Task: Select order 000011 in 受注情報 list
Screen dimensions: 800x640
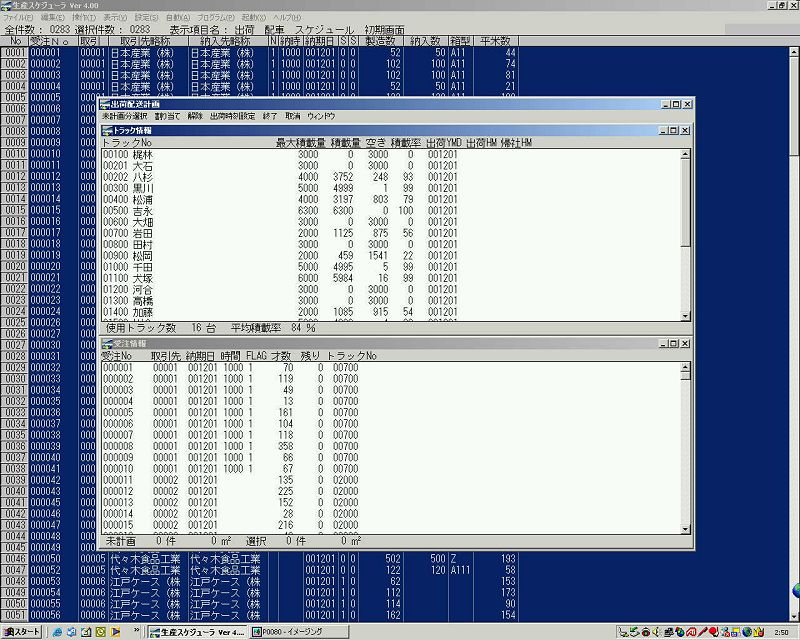Action: (391, 480)
